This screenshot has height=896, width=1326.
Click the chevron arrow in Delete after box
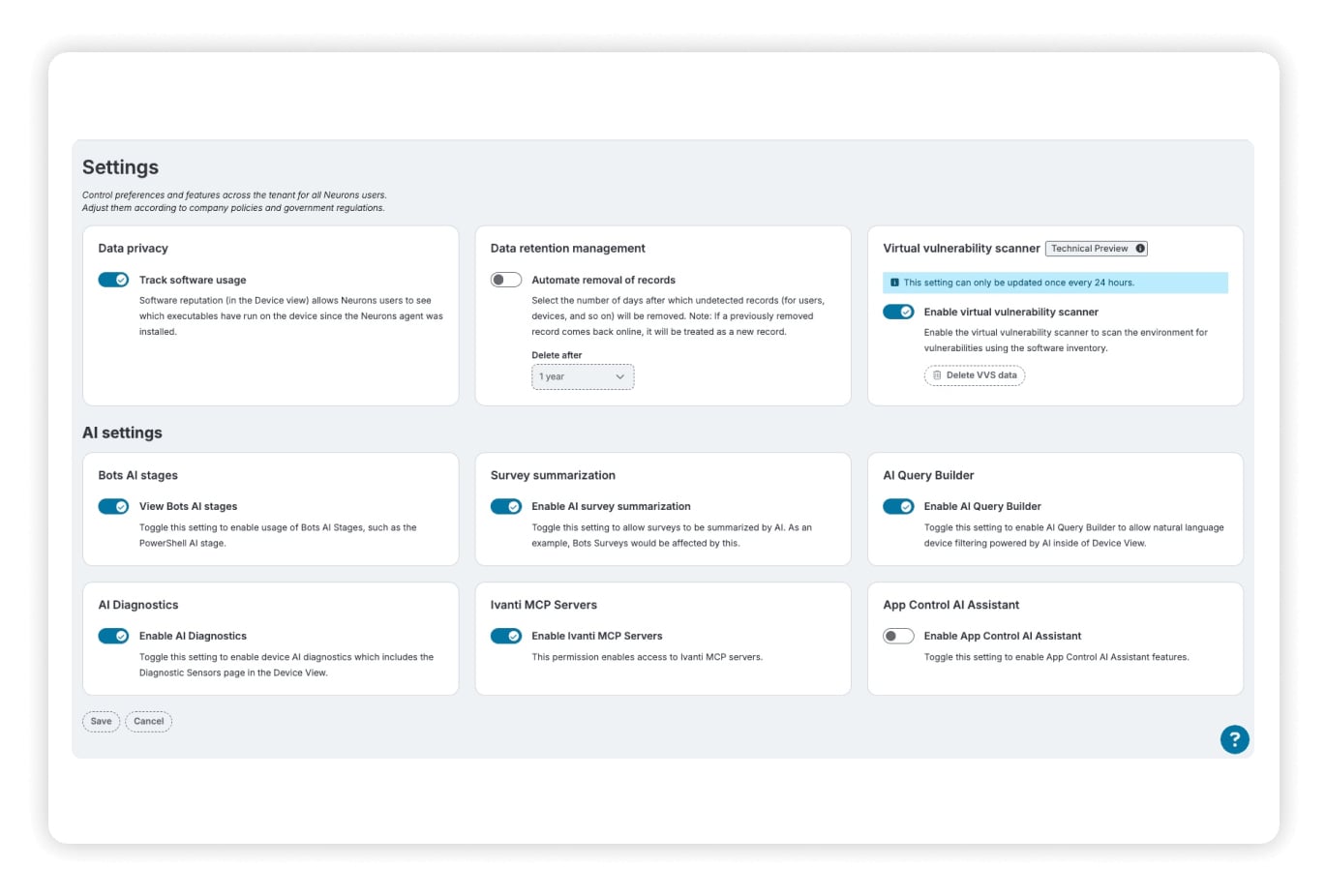pyautogui.click(x=619, y=377)
